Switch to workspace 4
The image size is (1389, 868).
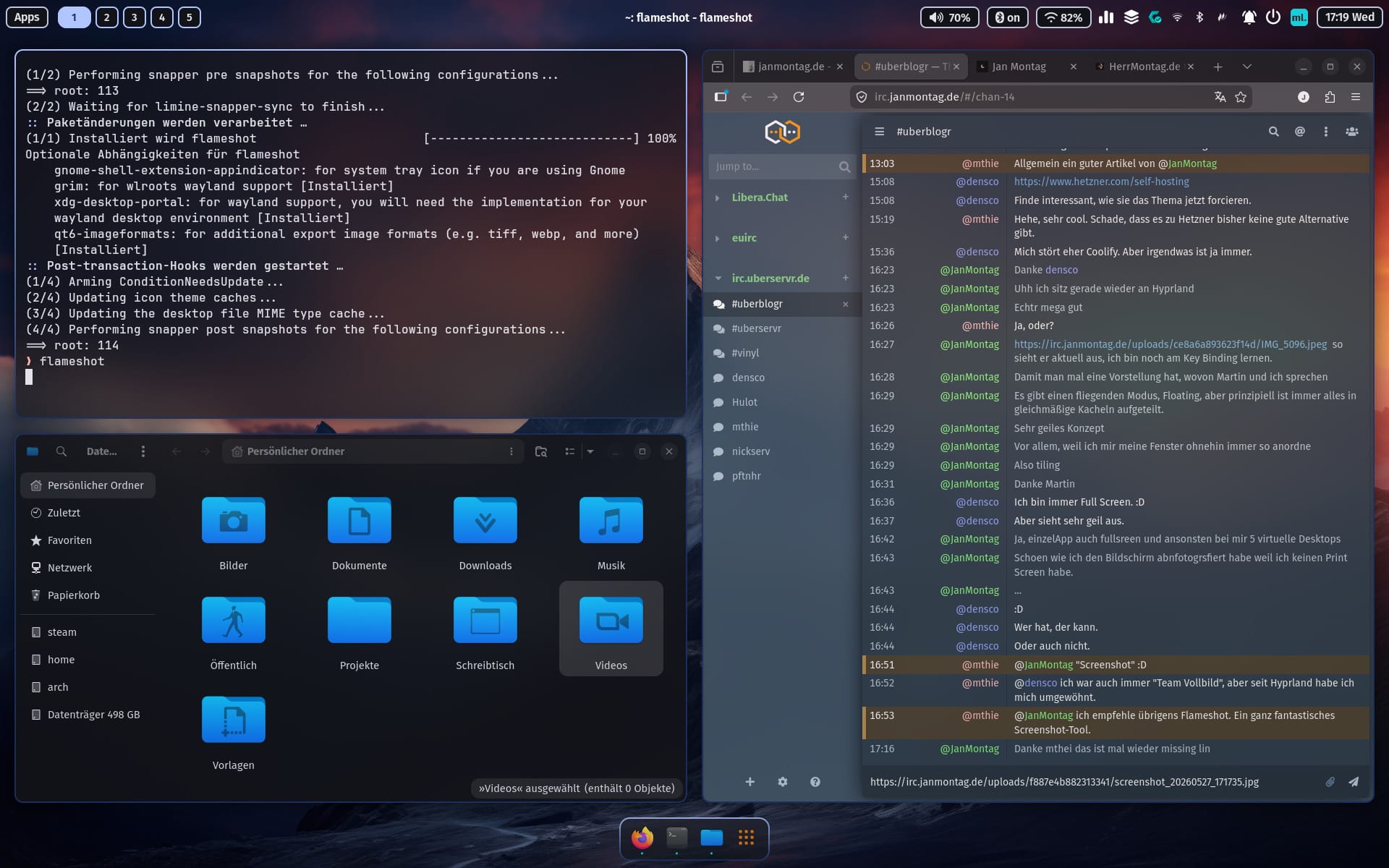click(162, 17)
